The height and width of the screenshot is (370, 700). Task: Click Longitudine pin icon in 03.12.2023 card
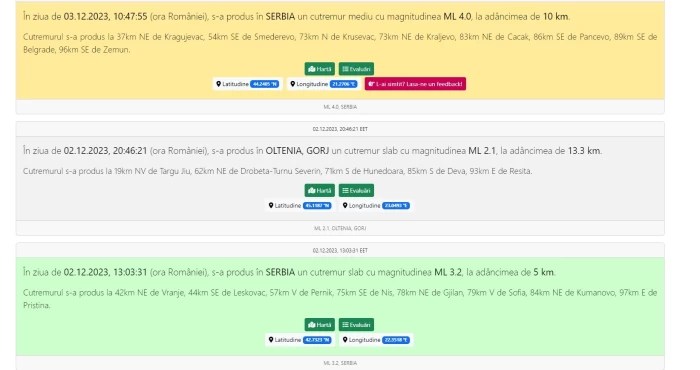(293, 84)
